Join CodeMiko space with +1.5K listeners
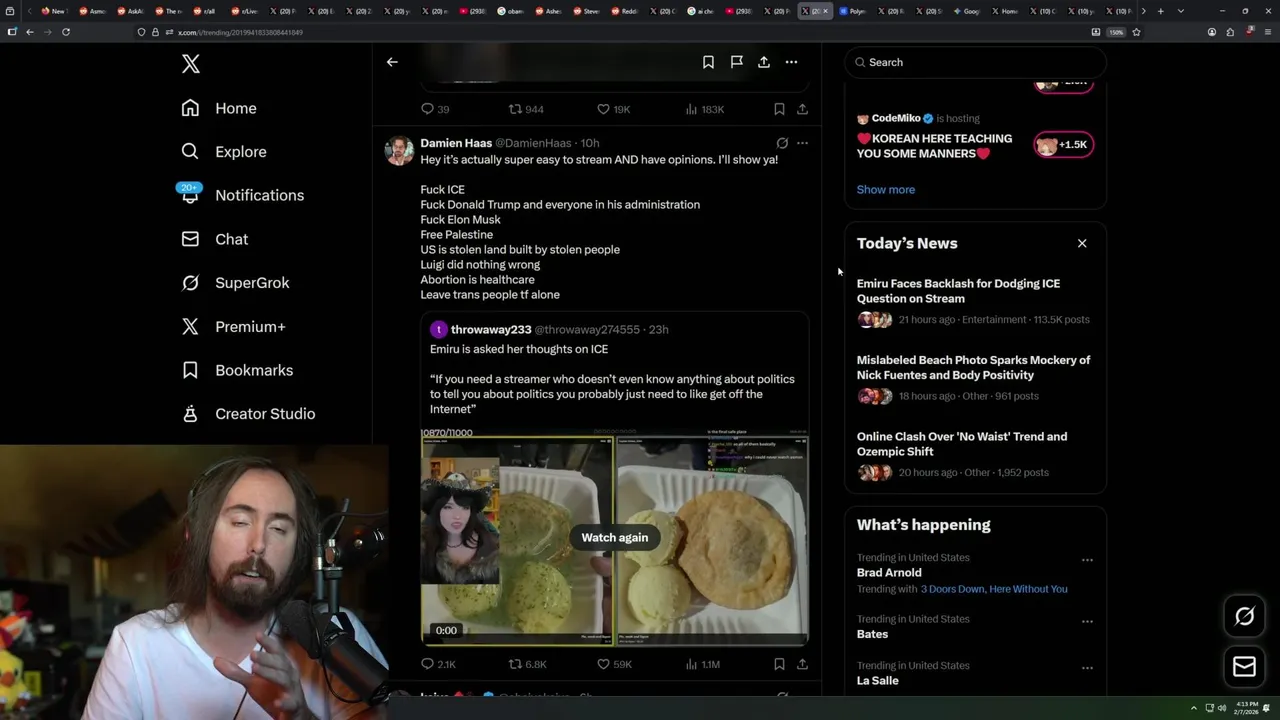Image resolution: width=1280 pixels, height=720 pixels. tap(1063, 145)
